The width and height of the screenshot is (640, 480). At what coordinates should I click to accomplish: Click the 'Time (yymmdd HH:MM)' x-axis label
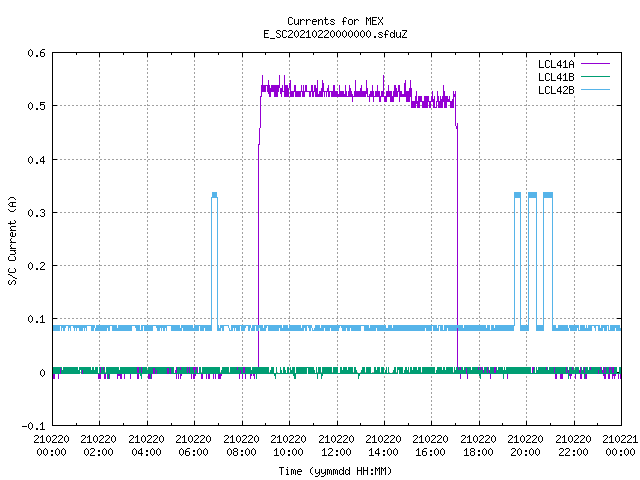tap(335, 471)
